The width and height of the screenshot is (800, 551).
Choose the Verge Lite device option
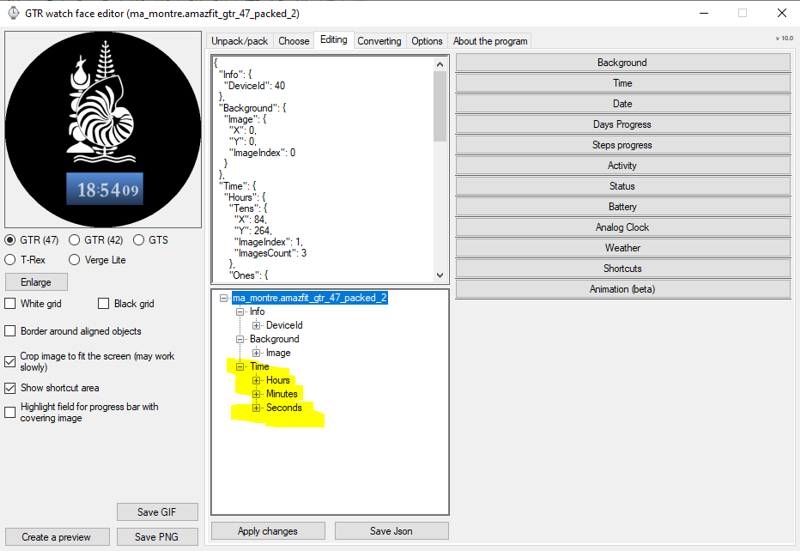pos(74,260)
